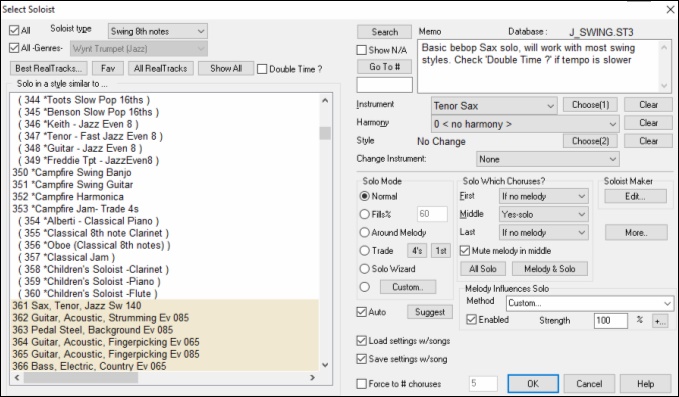This screenshot has width=679, height=397.
Task: Open the Soloist type dropdown
Action: tap(158, 31)
